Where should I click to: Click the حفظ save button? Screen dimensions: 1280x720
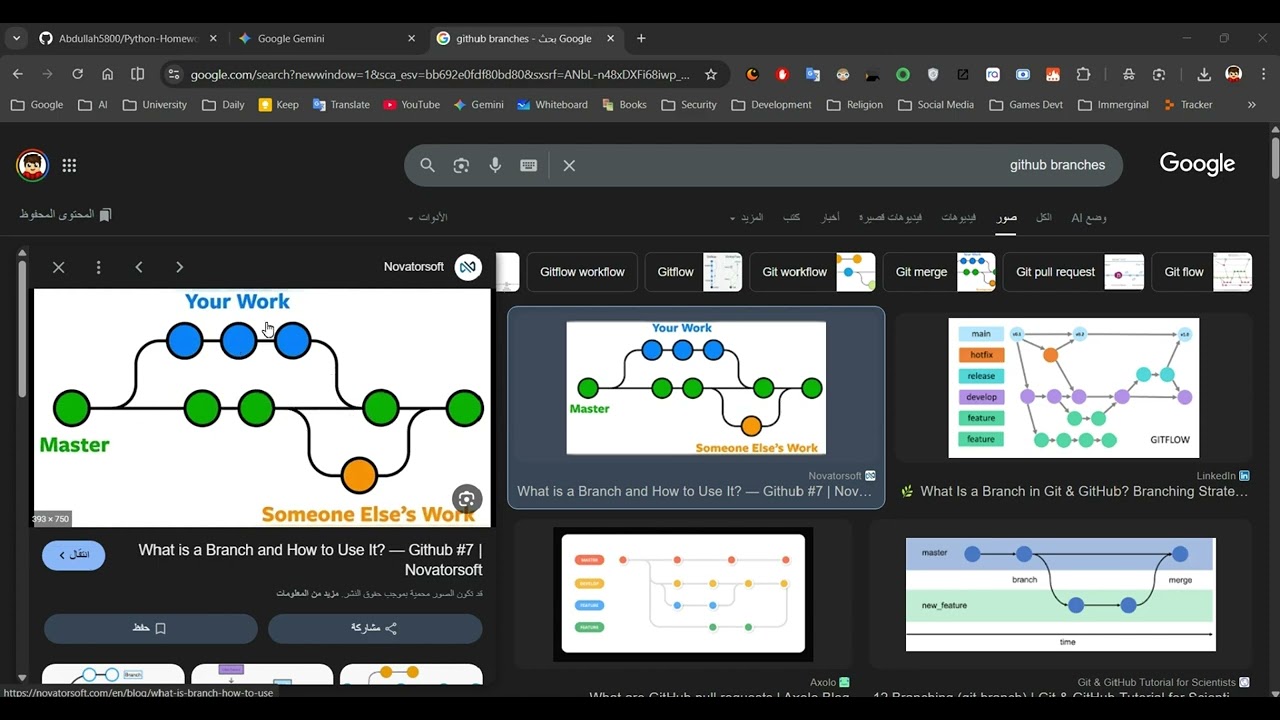click(150, 628)
